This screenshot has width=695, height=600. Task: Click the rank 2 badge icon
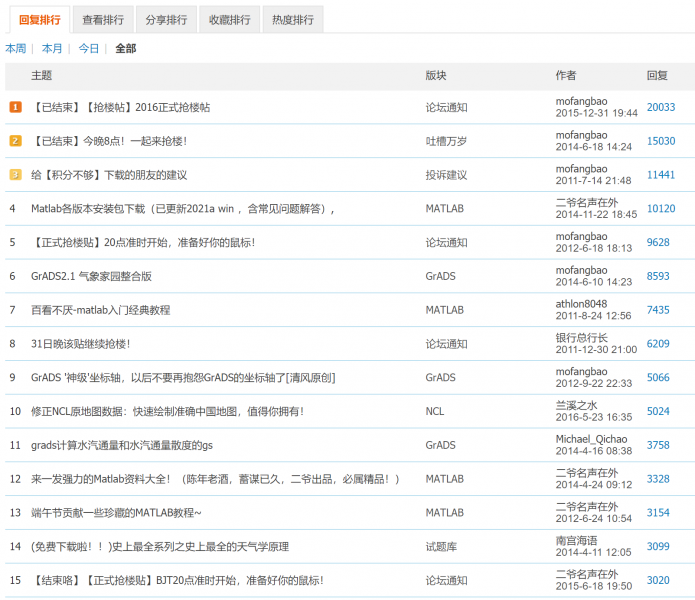[x=15, y=141]
